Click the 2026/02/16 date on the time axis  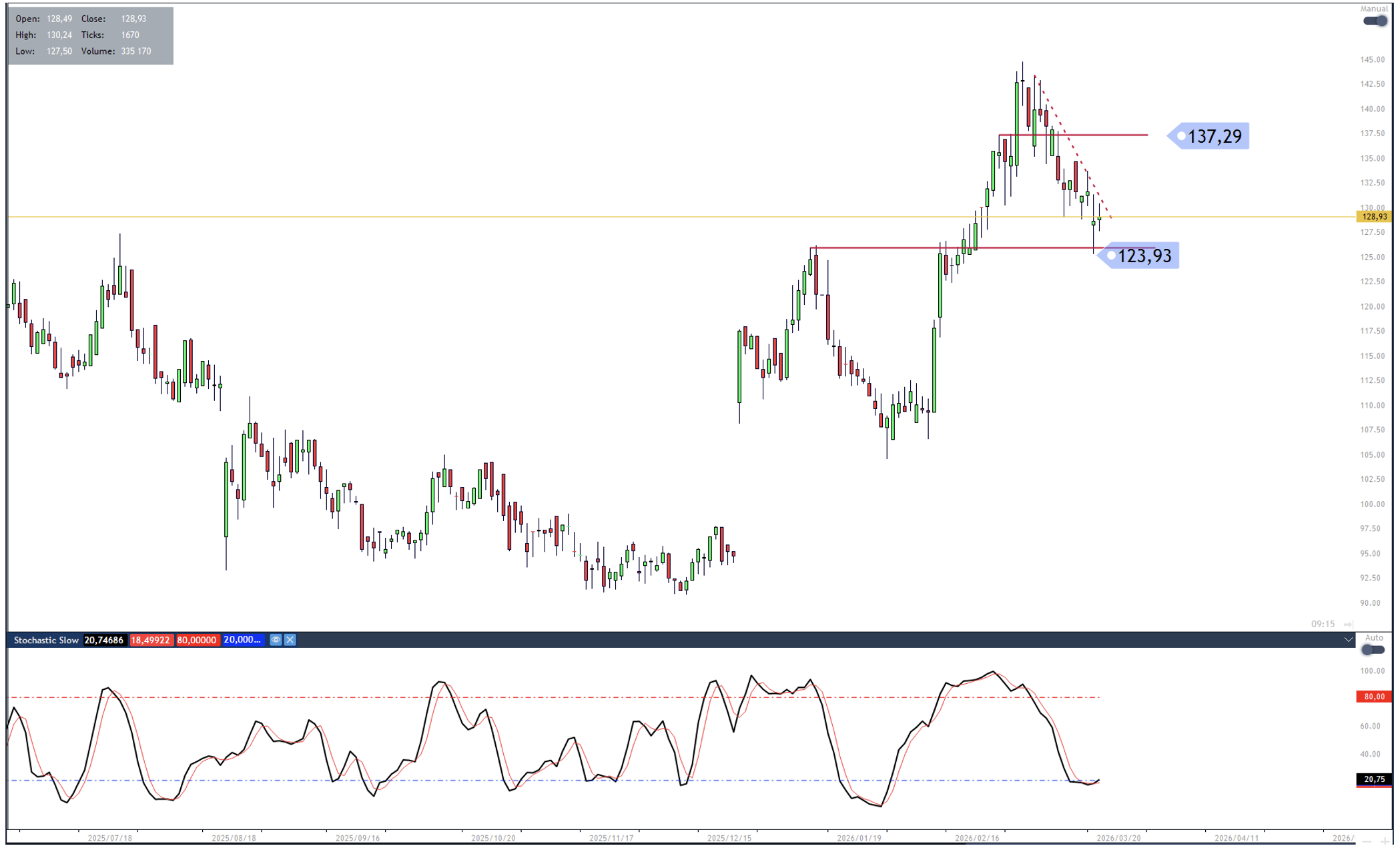click(977, 838)
